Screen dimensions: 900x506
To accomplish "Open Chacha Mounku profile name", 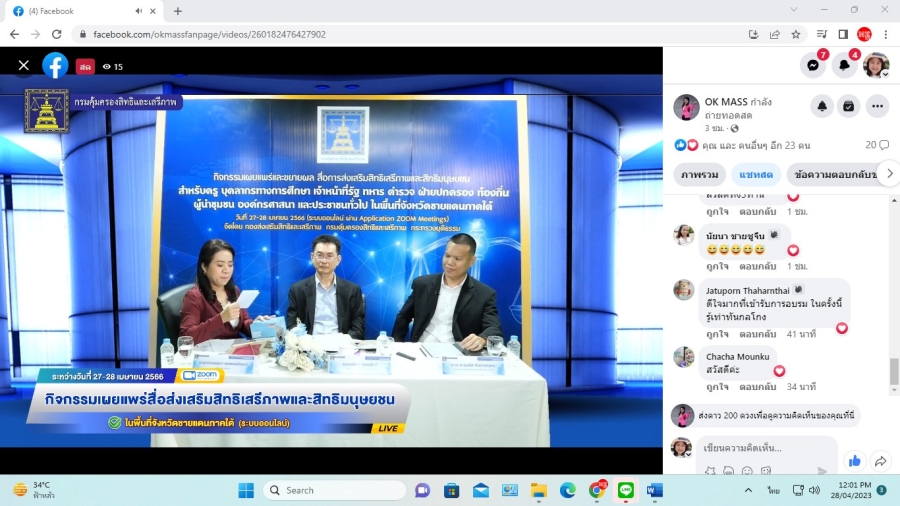I will [738, 356].
